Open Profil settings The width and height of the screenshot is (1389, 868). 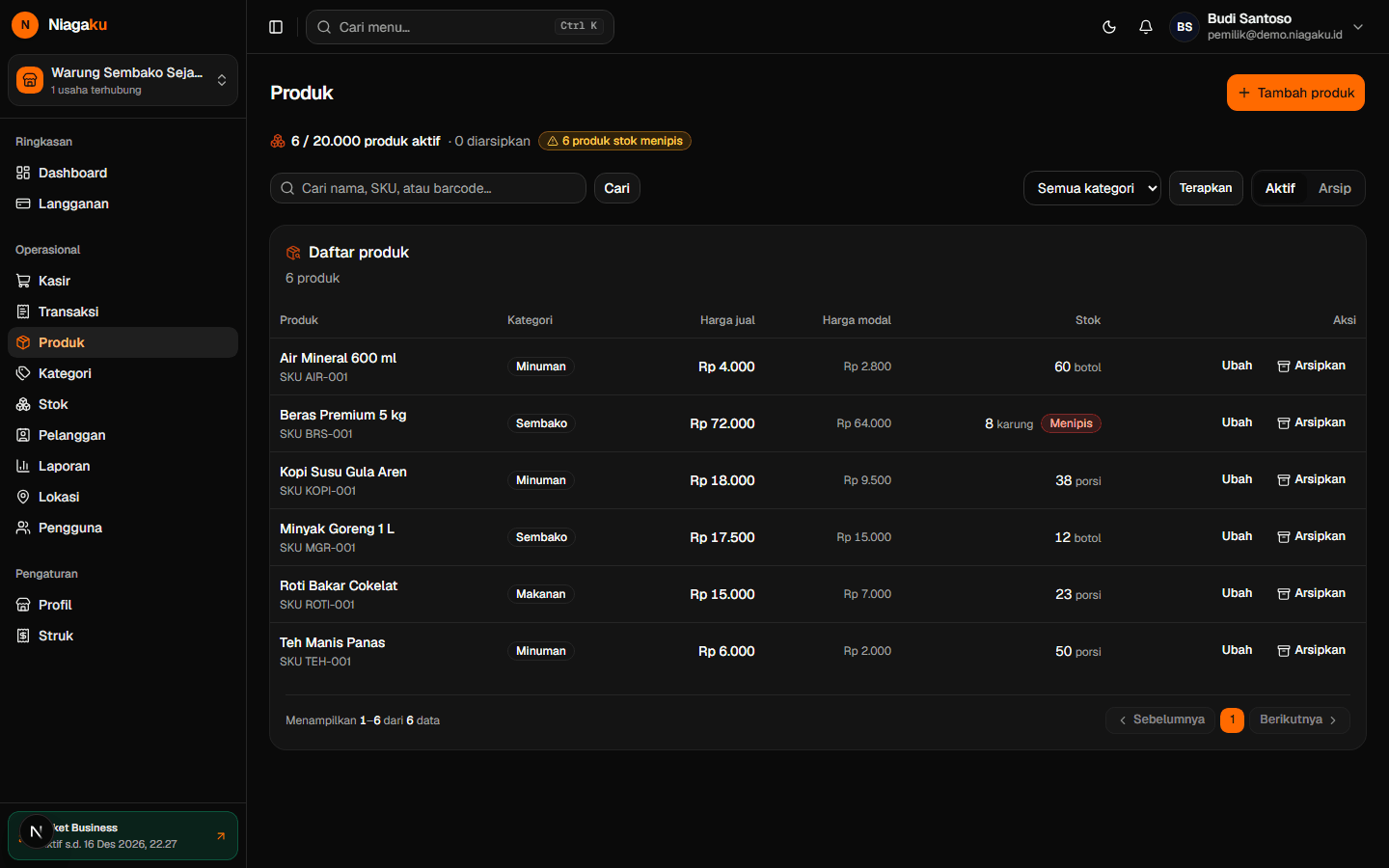click(123, 605)
